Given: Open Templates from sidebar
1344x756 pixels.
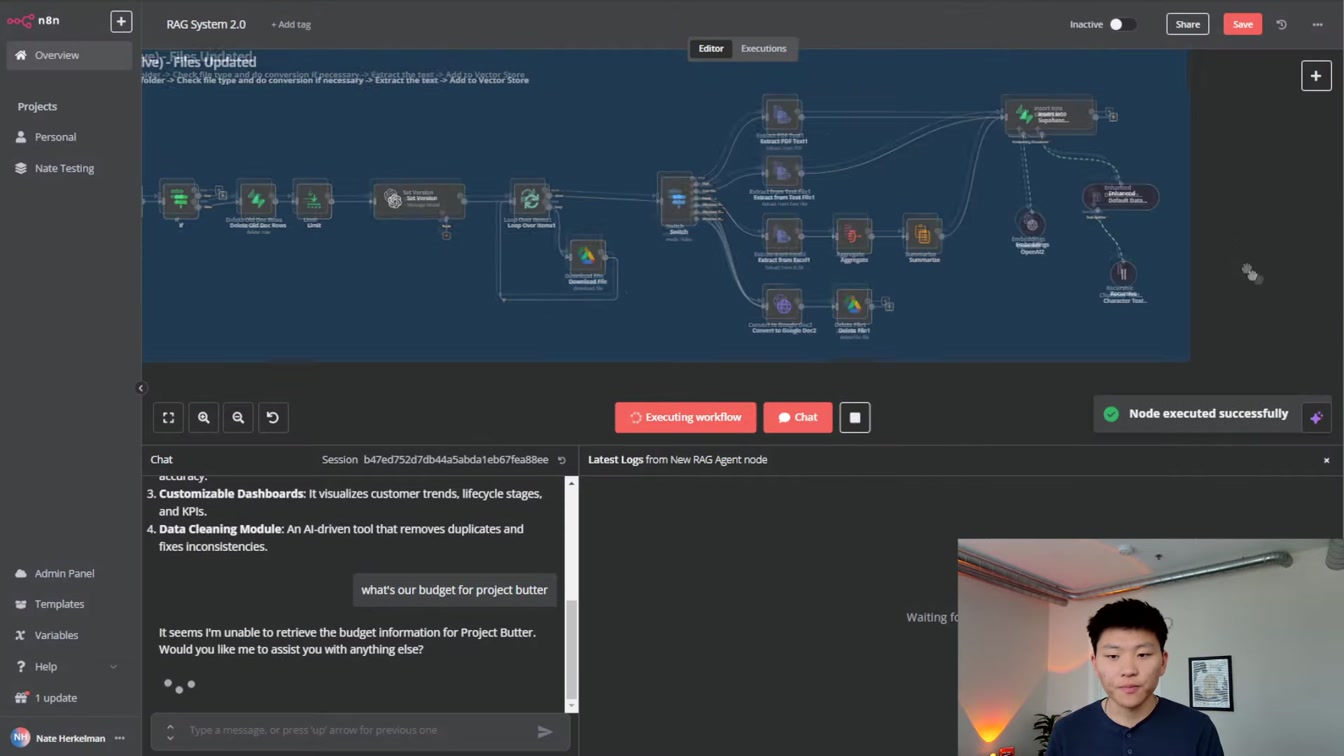Looking at the screenshot, I should point(69,604).
